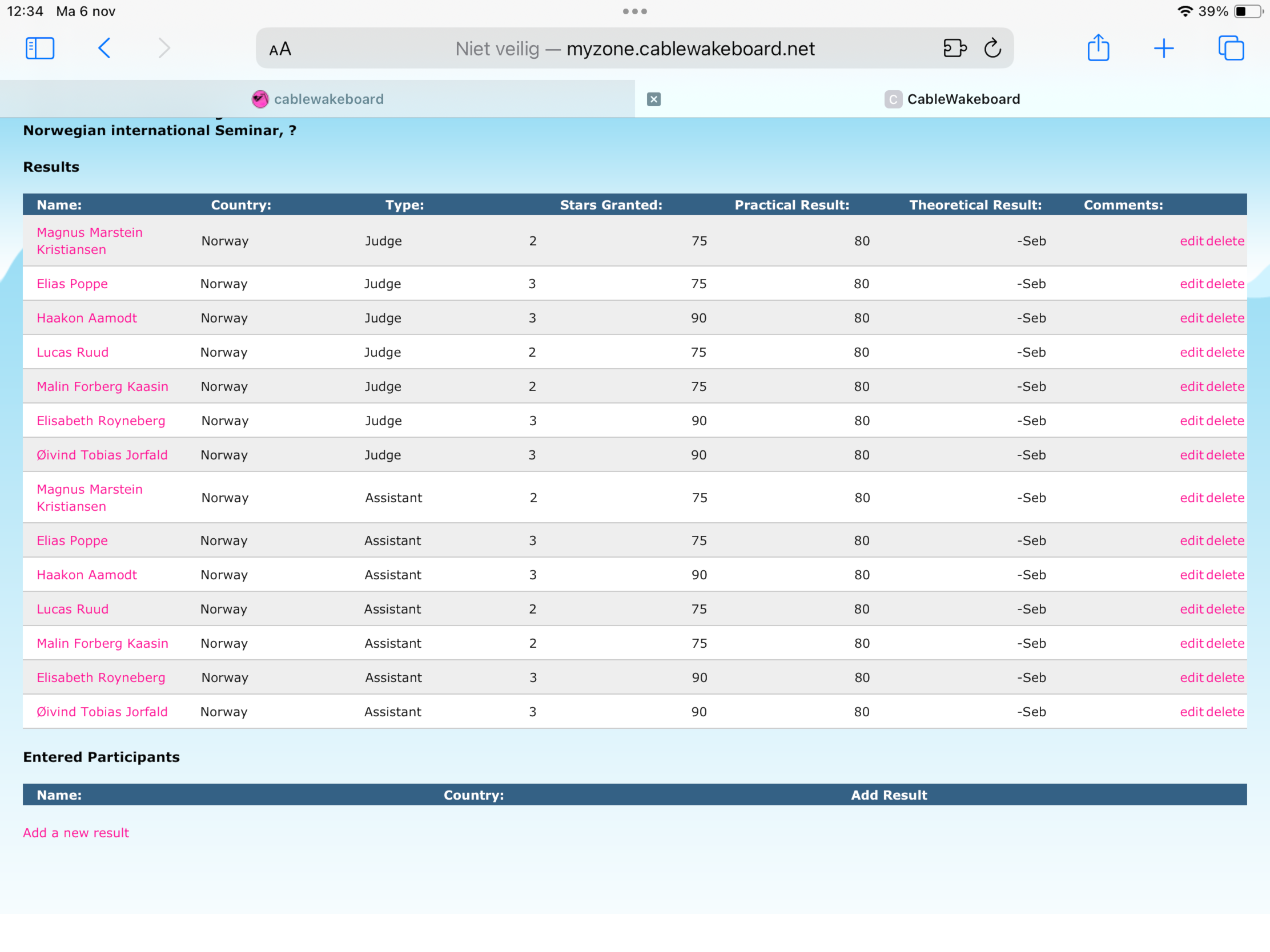The image size is (1270, 952).
Task: Tap the address bar URL field
Action: pyautogui.click(x=634, y=49)
